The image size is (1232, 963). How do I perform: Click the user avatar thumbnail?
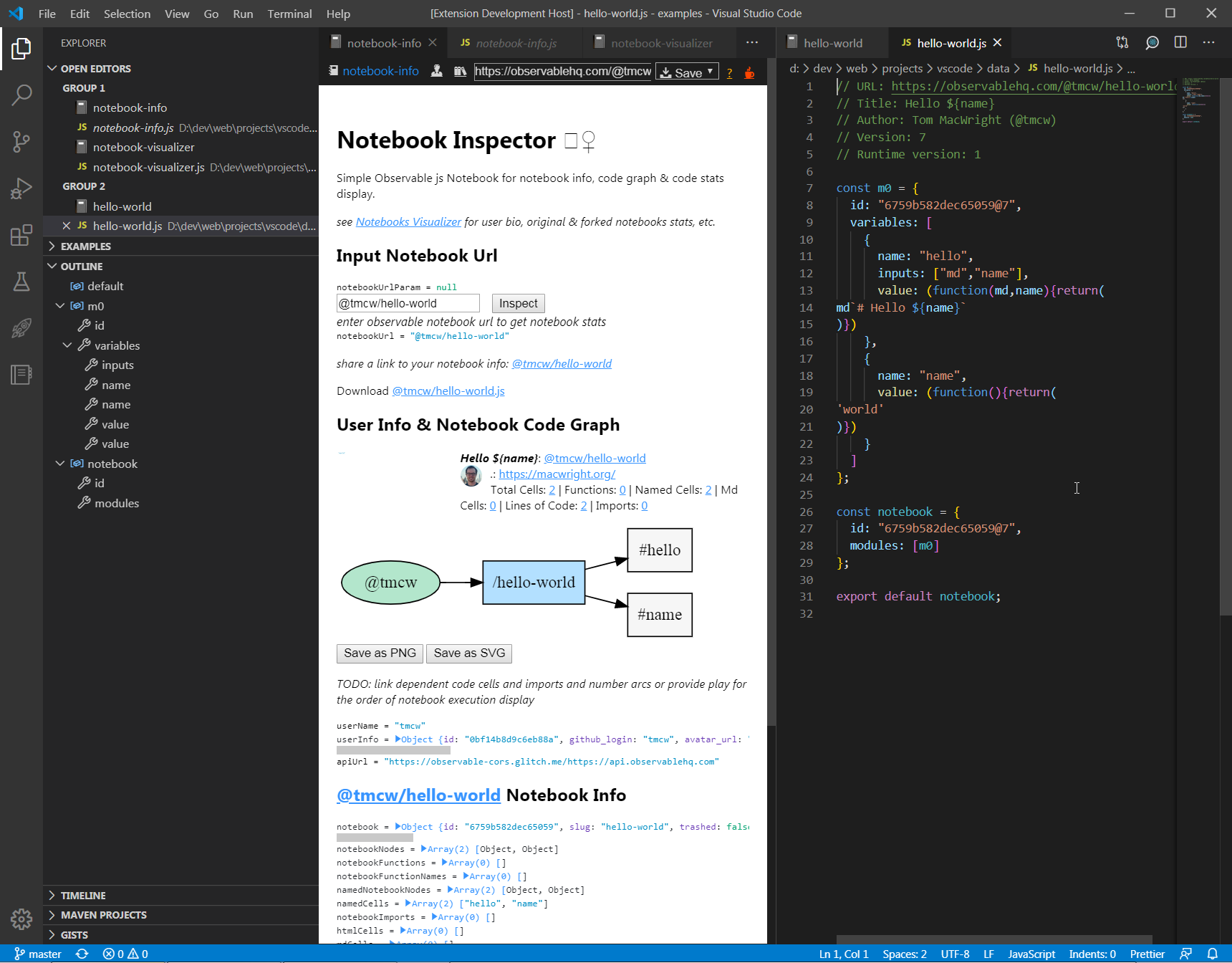[x=471, y=476]
